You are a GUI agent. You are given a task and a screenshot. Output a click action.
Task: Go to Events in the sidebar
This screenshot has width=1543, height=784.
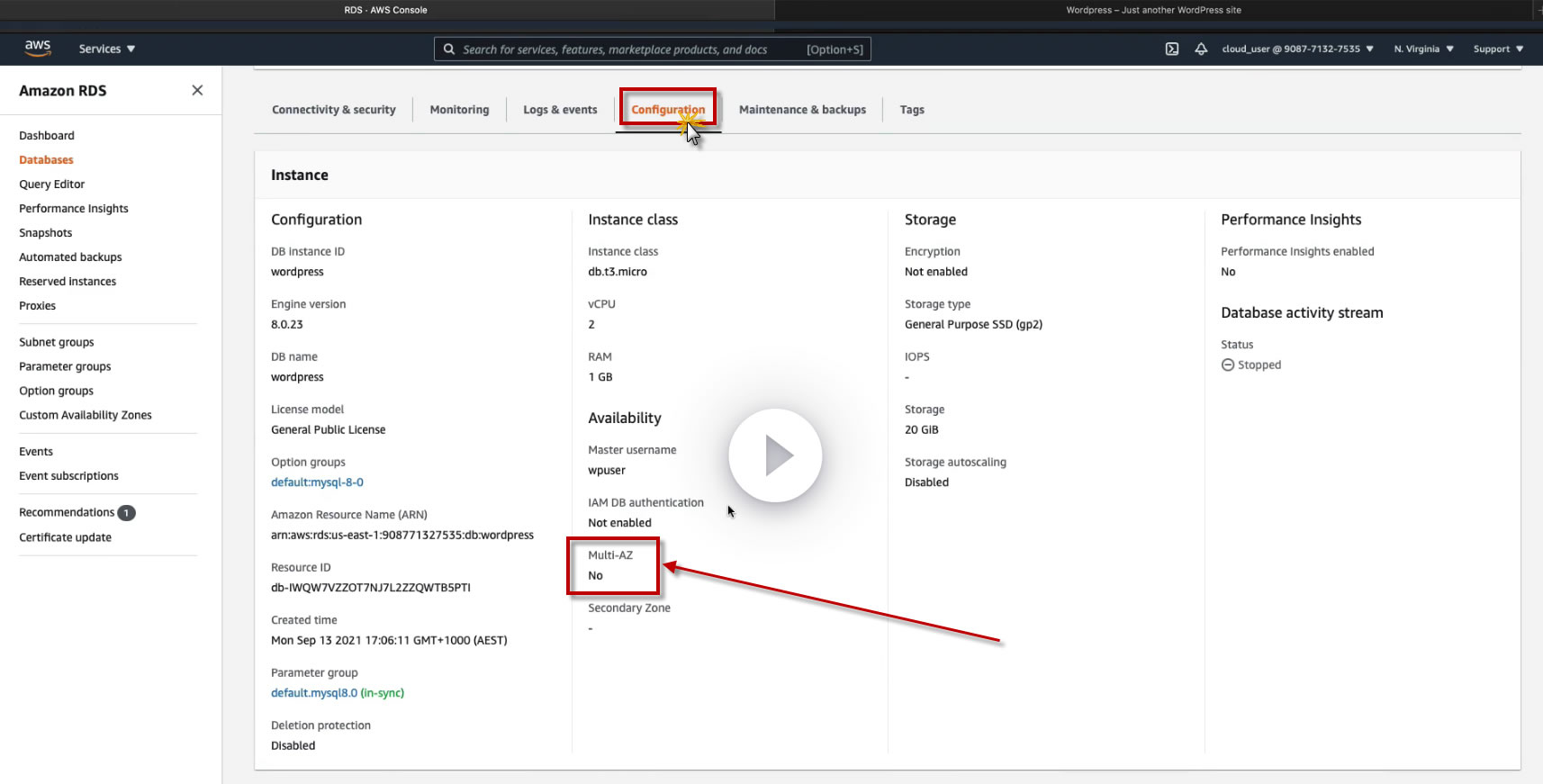click(x=36, y=452)
